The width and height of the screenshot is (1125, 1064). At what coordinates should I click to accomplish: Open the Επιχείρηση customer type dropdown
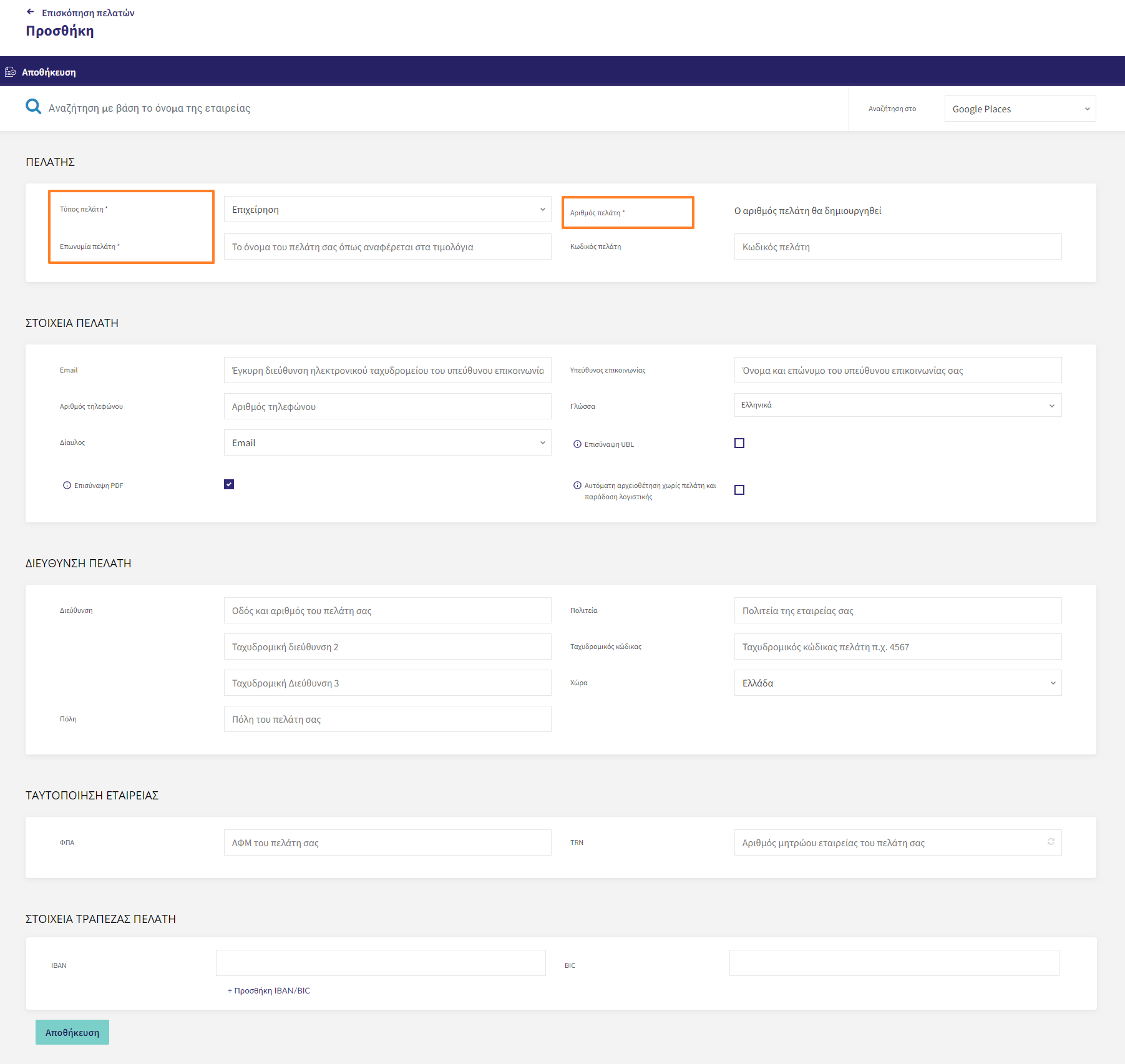pos(387,210)
